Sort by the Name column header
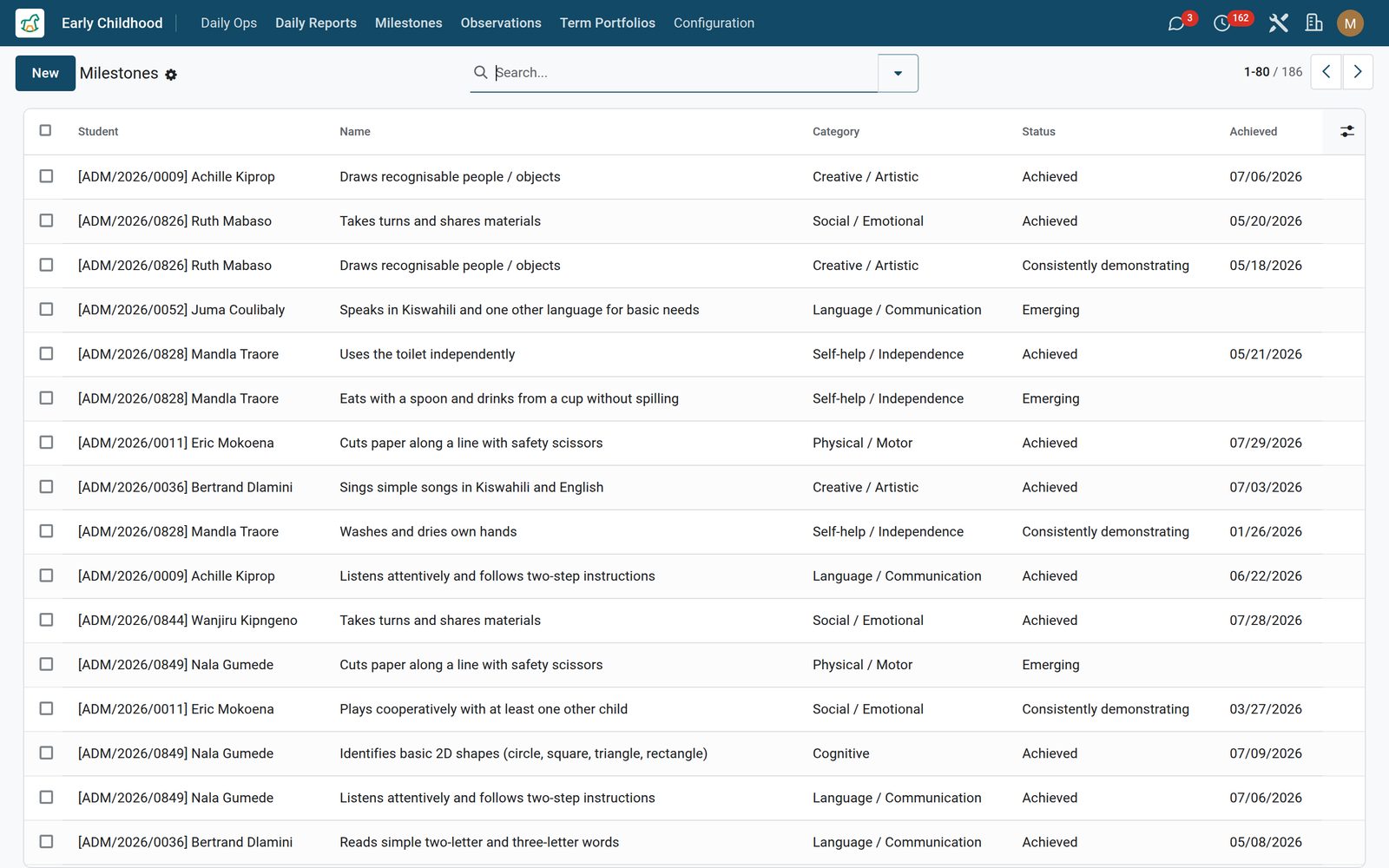The width and height of the screenshot is (1389, 868). (x=355, y=132)
